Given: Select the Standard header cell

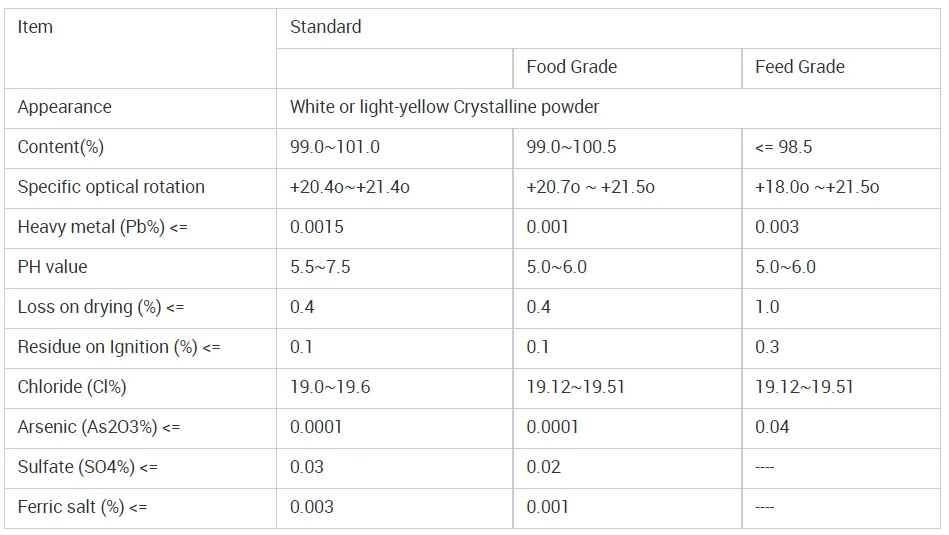Looking at the screenshot, I should click(608, 28).
